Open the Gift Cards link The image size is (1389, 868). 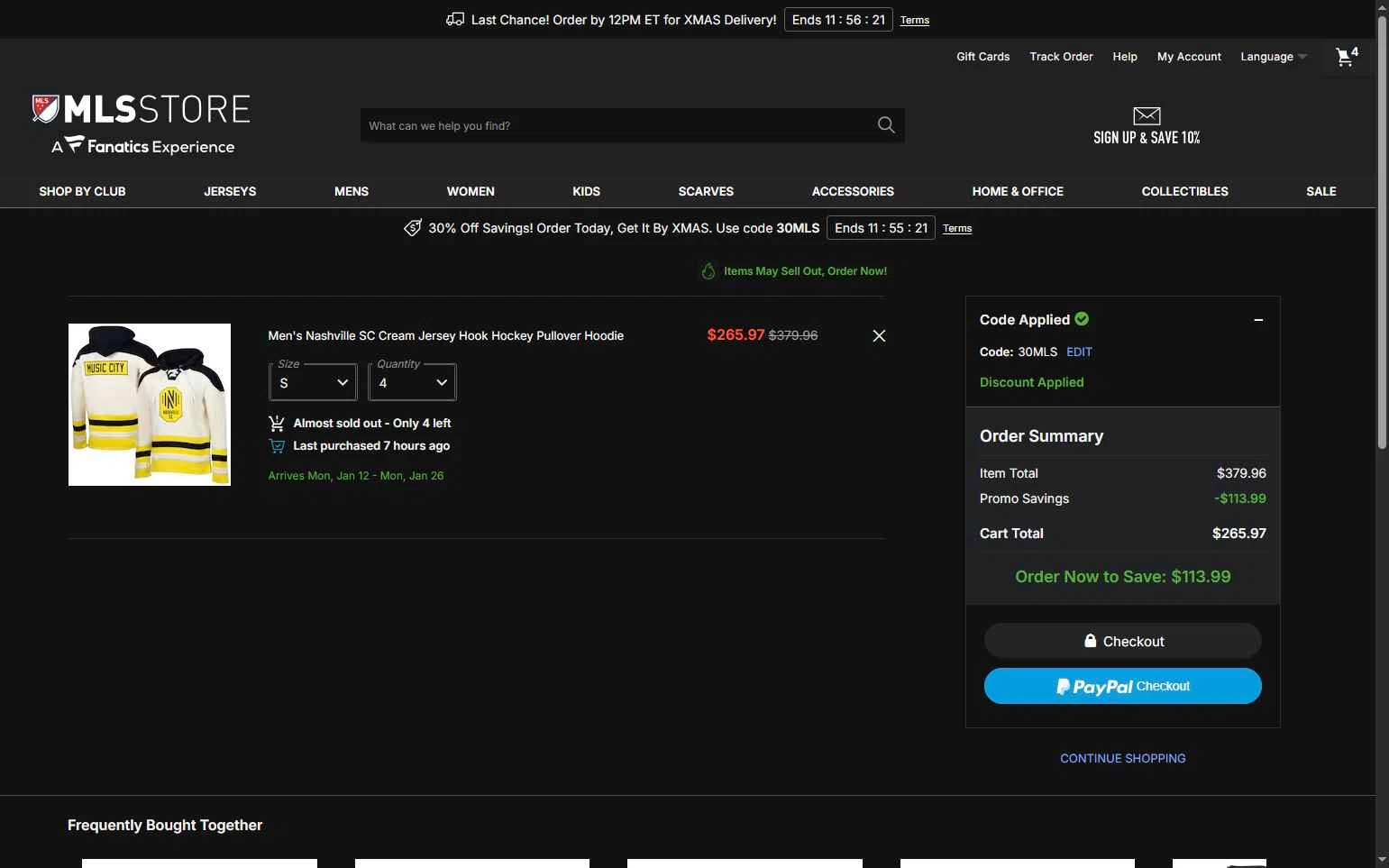pos(983,57)
